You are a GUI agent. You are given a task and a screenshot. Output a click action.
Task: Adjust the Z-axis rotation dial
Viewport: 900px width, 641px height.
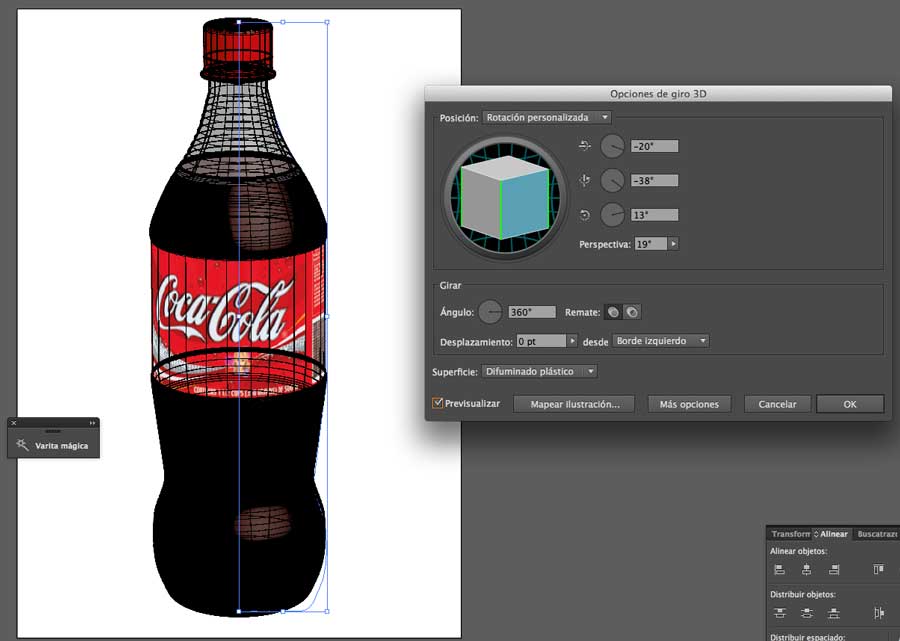(x=612, y=215)
